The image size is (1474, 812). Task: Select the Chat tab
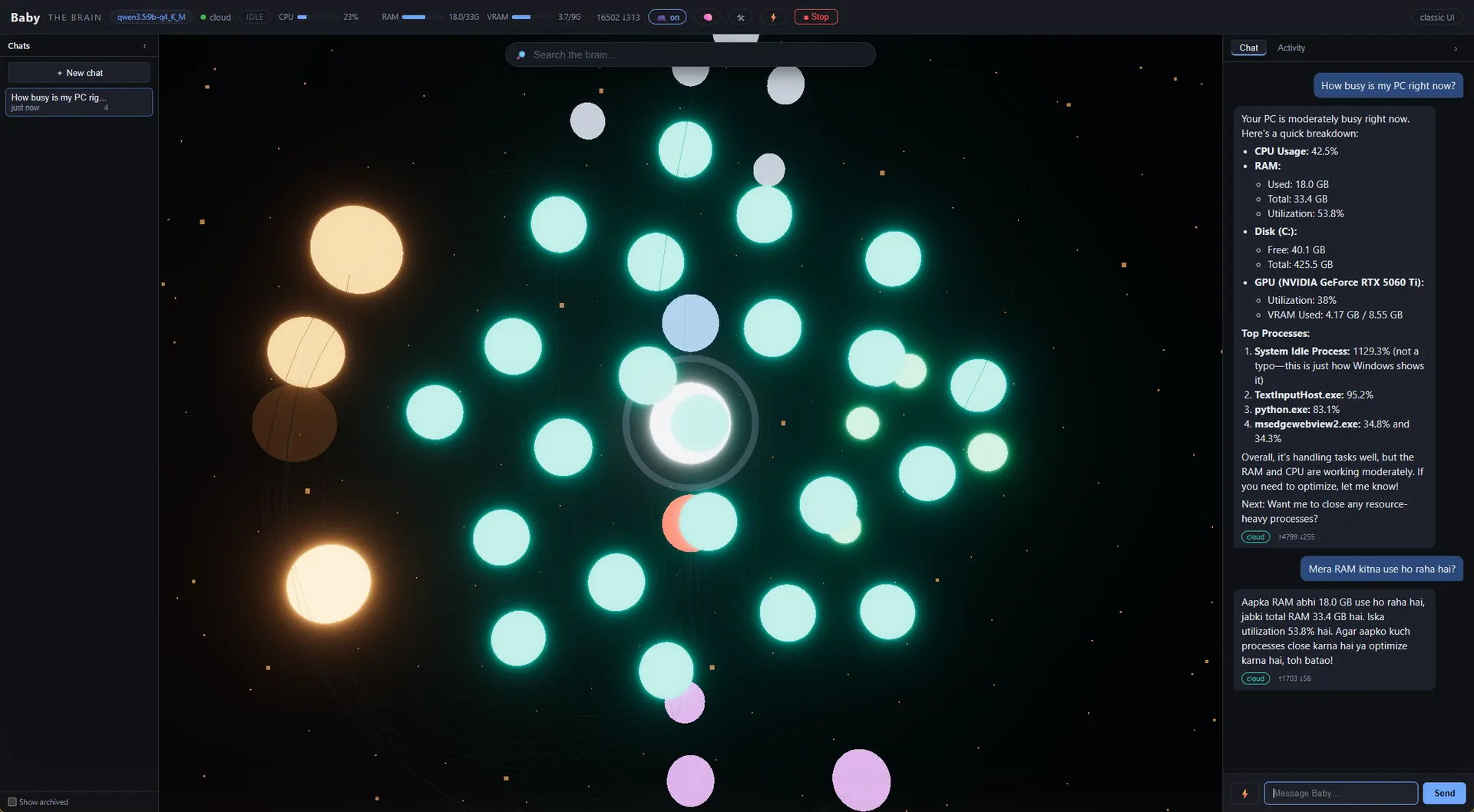click(1248, 48)
